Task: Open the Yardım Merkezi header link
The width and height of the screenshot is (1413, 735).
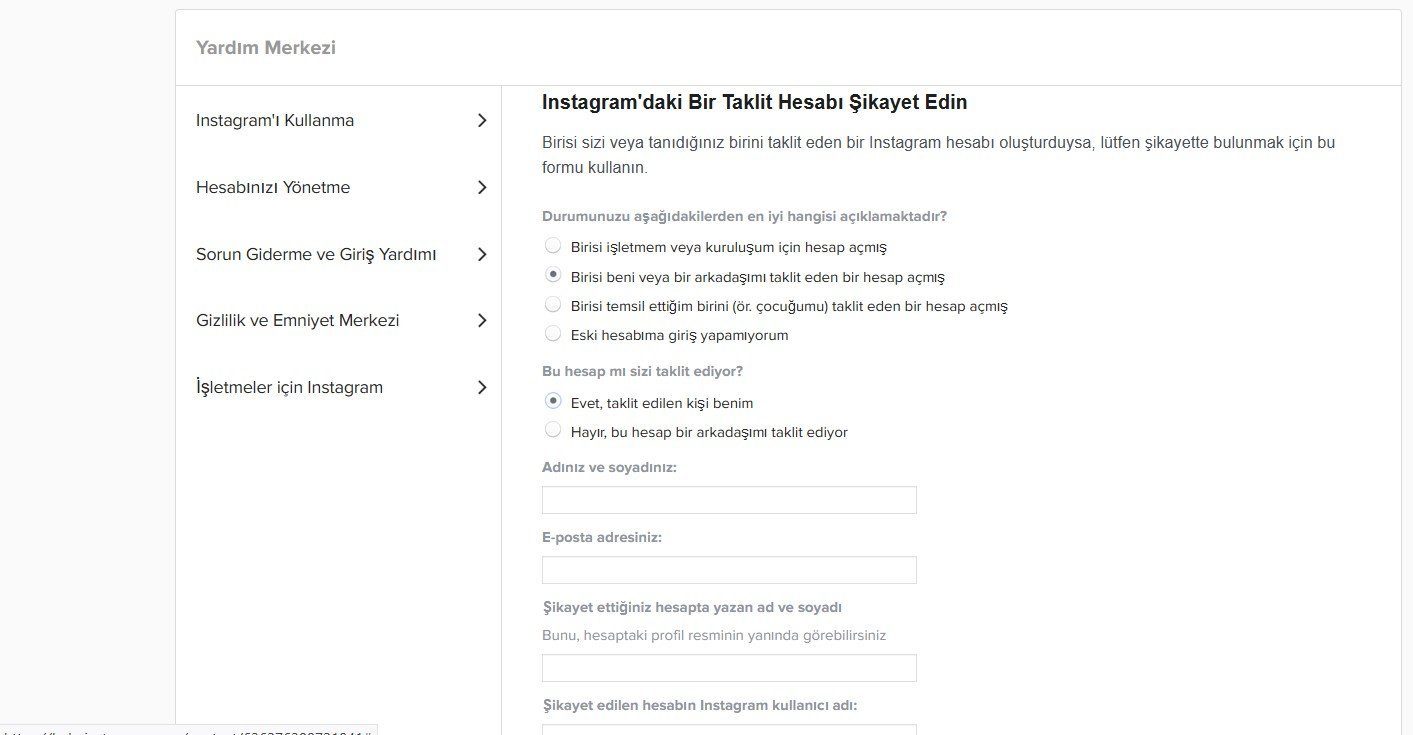Action: click(x=266, y=48)
